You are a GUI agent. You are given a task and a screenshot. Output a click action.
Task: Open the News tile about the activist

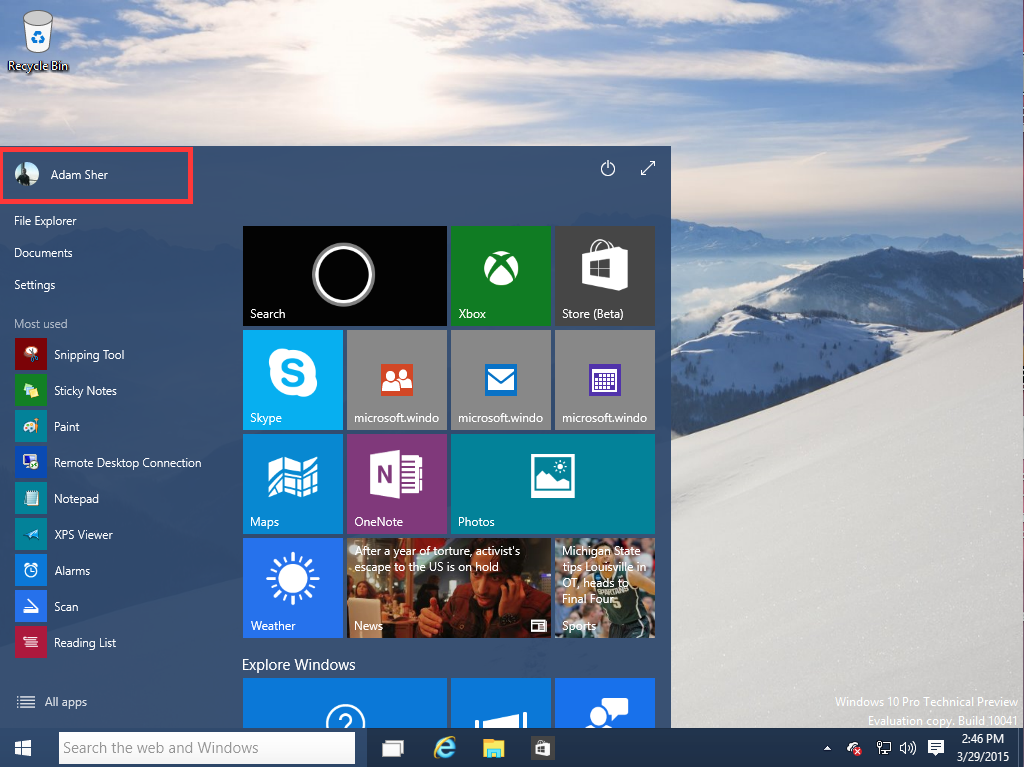click(x=449, y=588)
